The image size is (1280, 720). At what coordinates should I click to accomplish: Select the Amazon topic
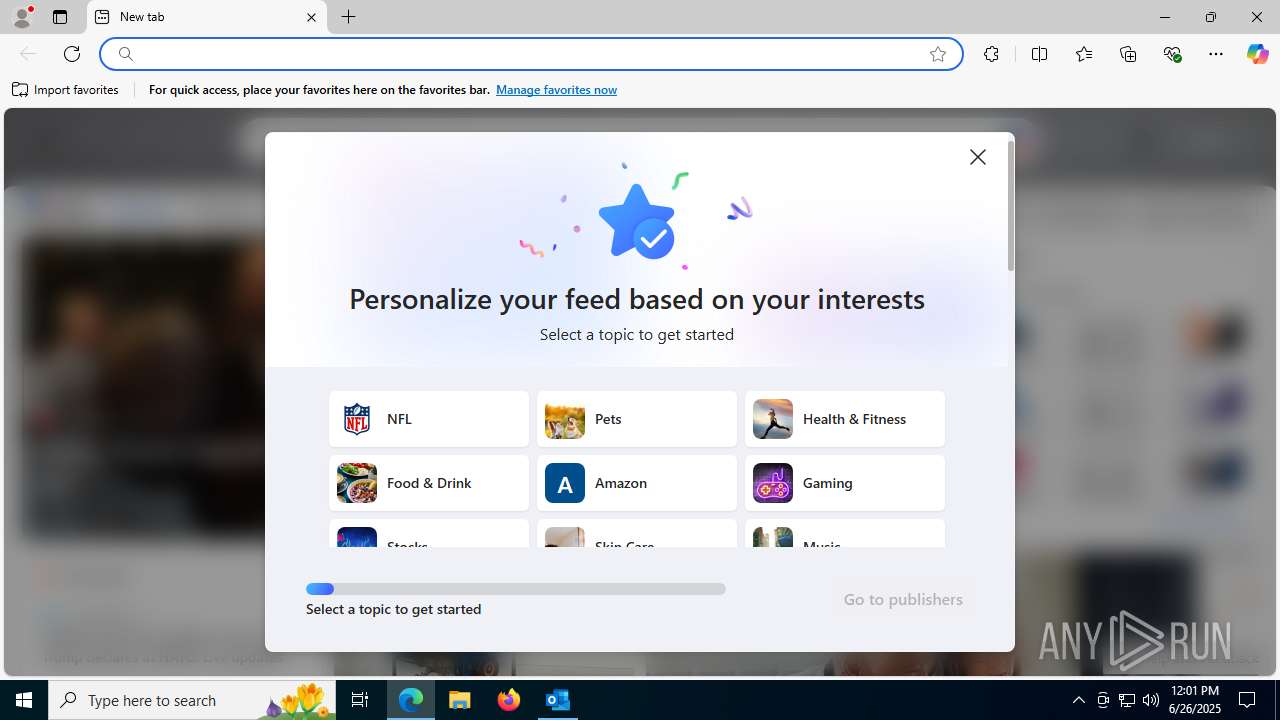(x=637, y=483)
